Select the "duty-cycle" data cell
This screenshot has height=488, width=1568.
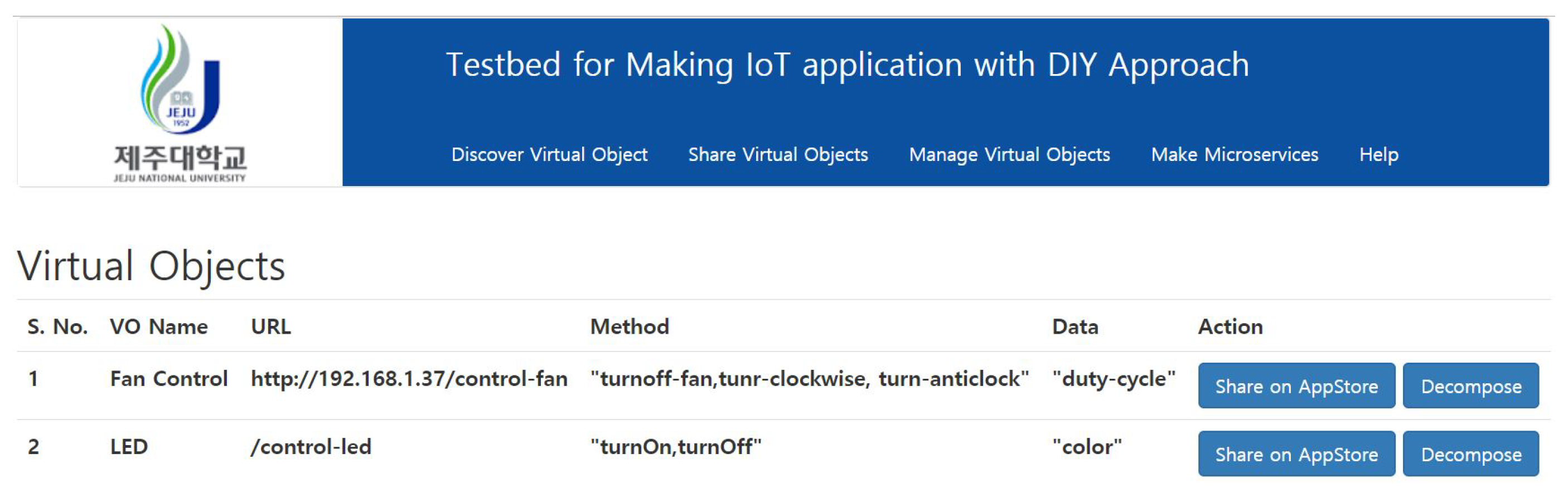(1114, 378)
